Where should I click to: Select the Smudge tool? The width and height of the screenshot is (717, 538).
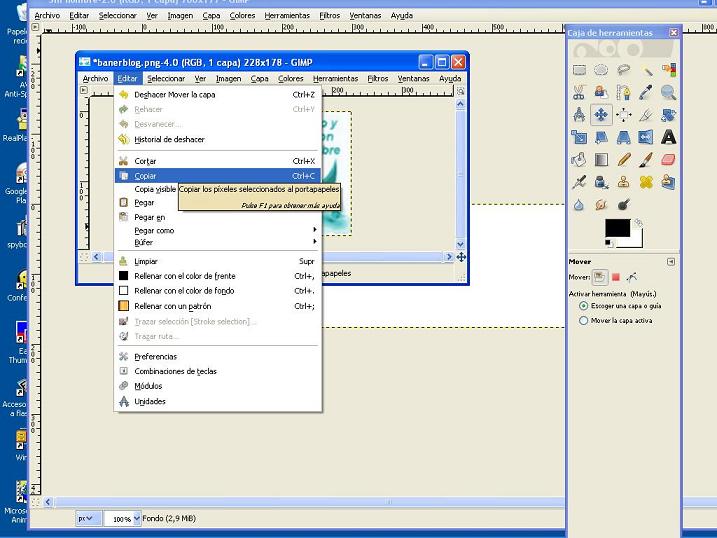coord(601,204)
